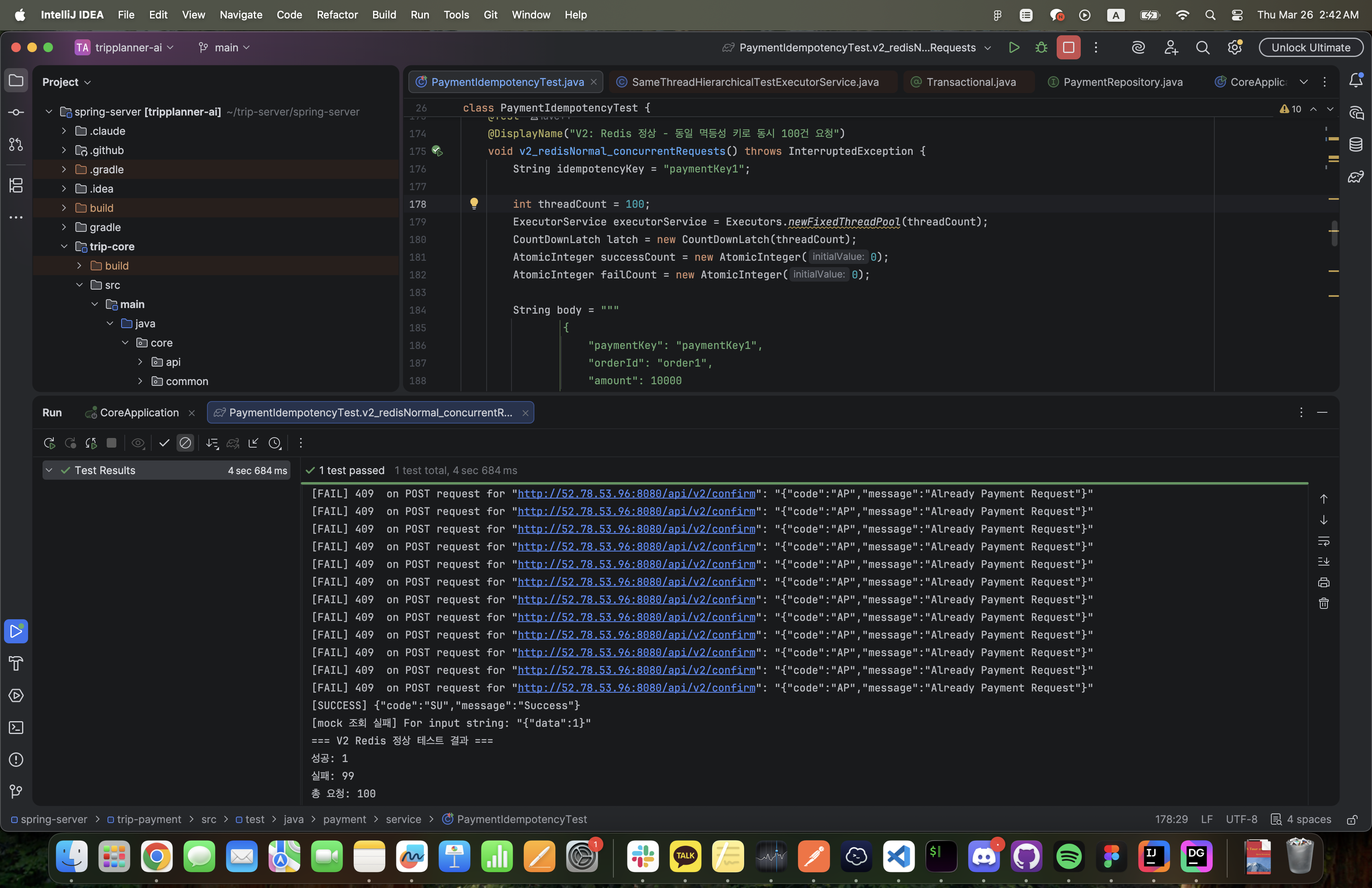Click Unlock Ultimate button

[1310, 48]
